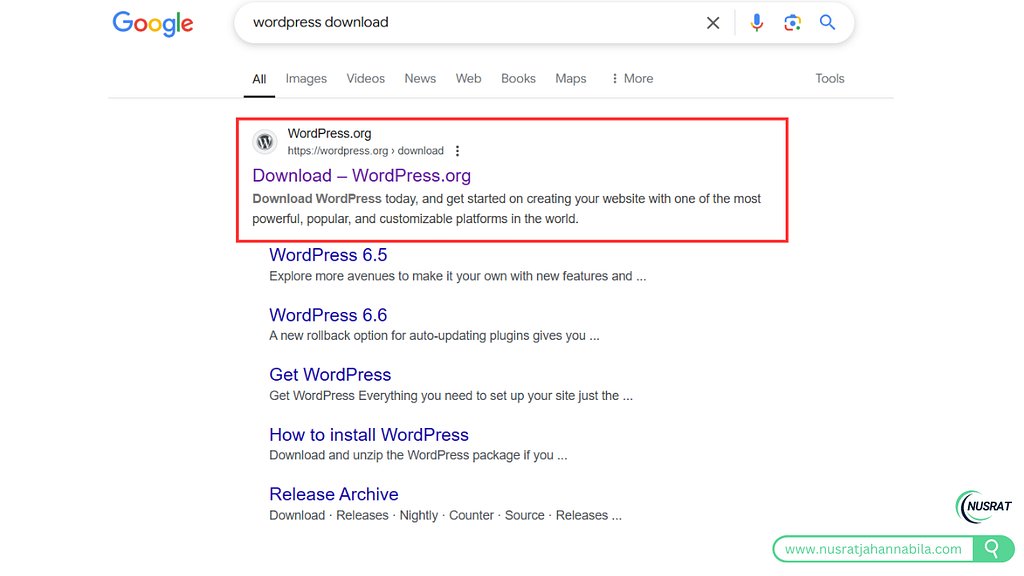The image size is (1024, 576).
Task: Click the Google logo
Action: click(x=153, y=24)
